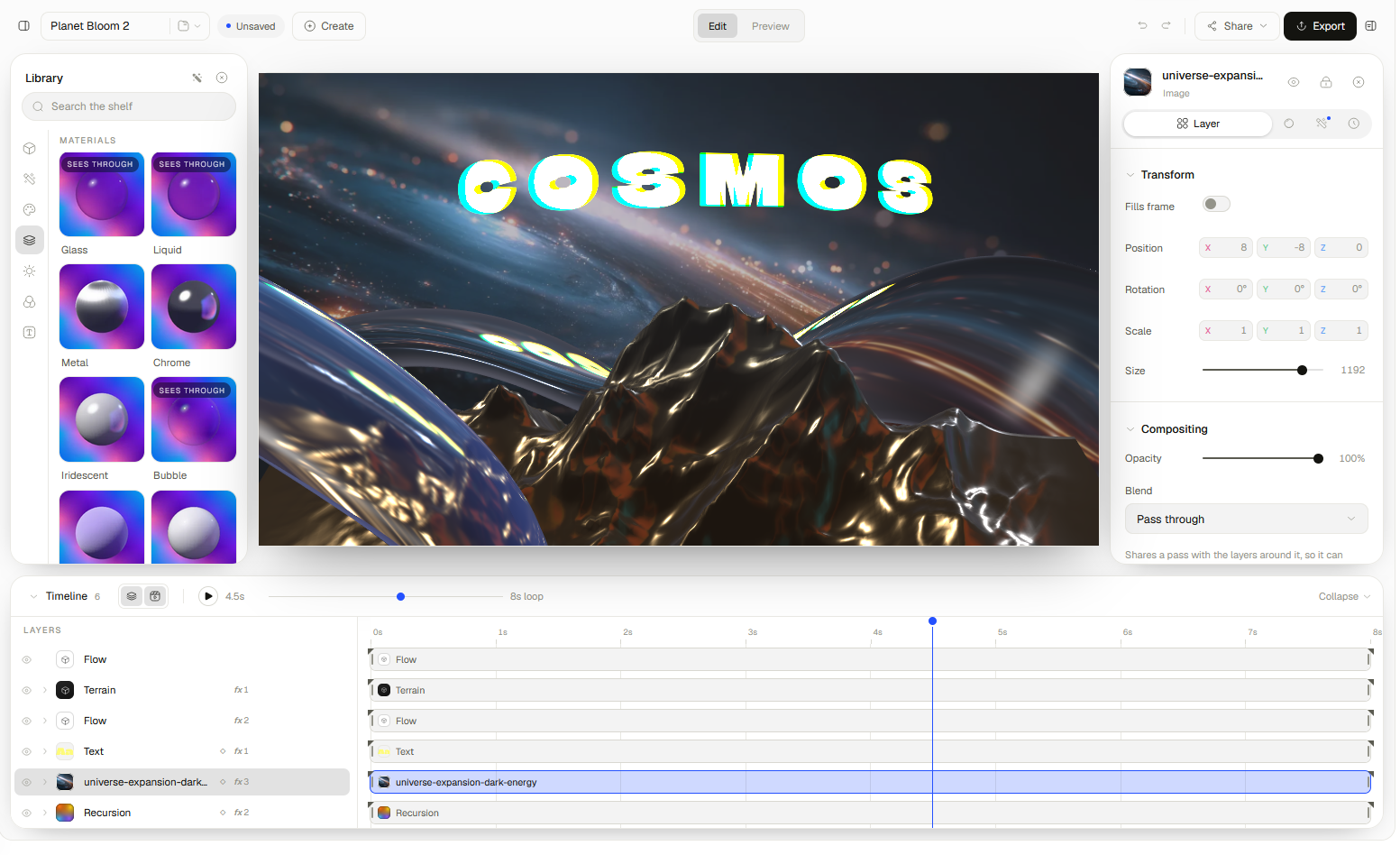Adjust the Size slider handle
Screen dimensions: 1400x855
click(1302, 371)
